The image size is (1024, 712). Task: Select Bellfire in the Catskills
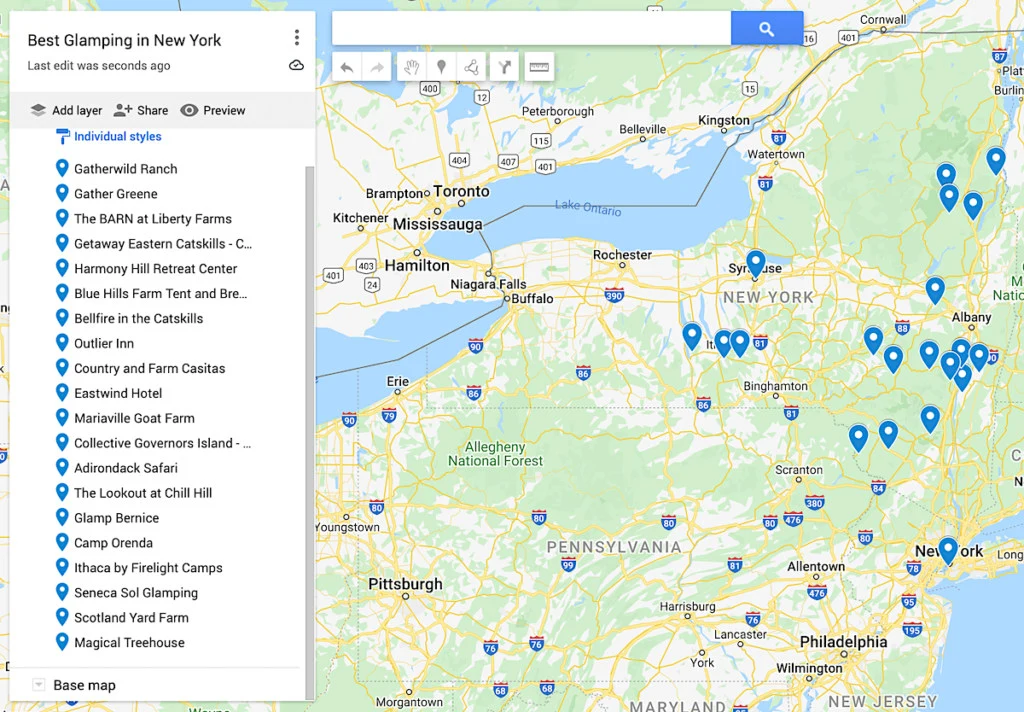click(138, 318)
